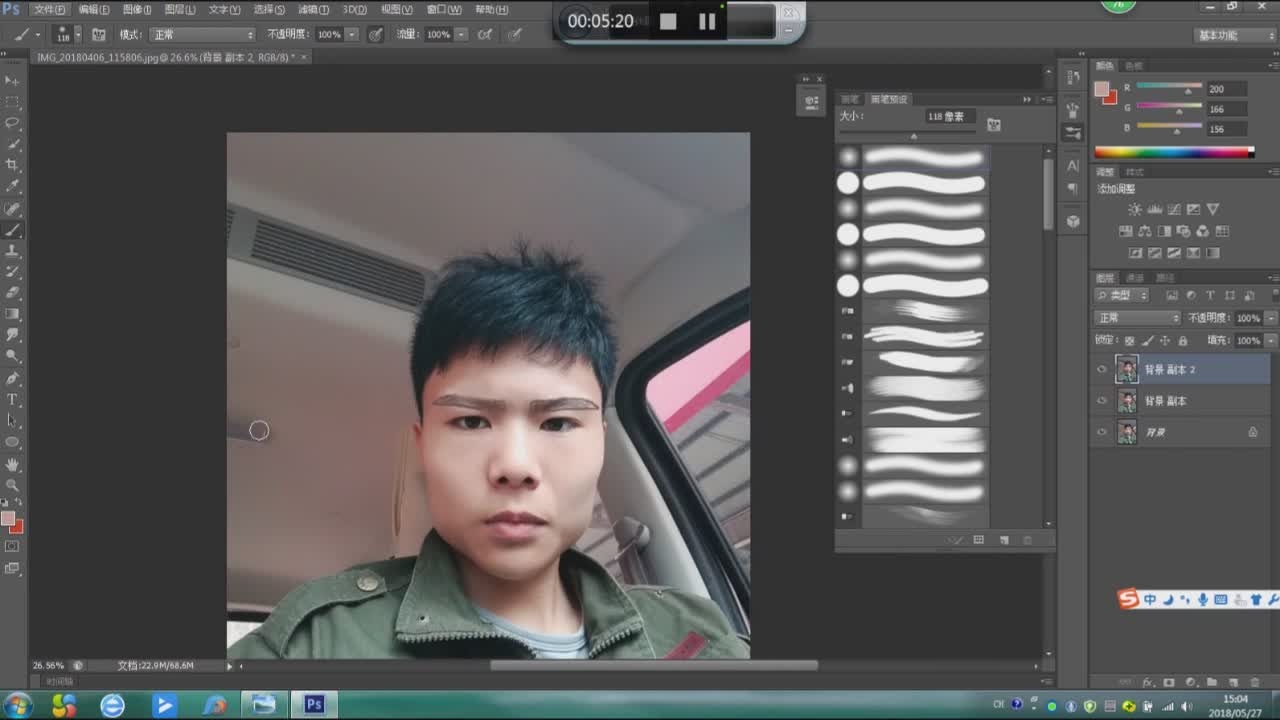
Task: Add a Curves adjustment
Action: click(1174, 209)
